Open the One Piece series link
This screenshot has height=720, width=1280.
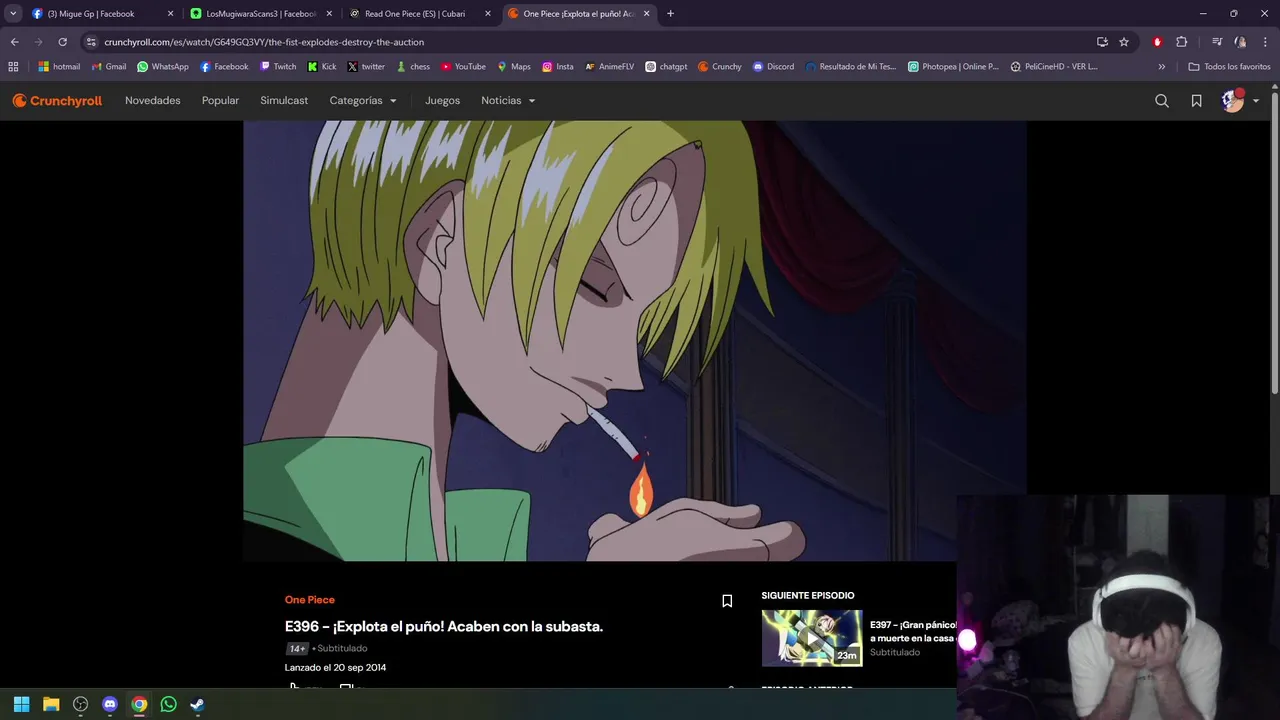[310, 600]
